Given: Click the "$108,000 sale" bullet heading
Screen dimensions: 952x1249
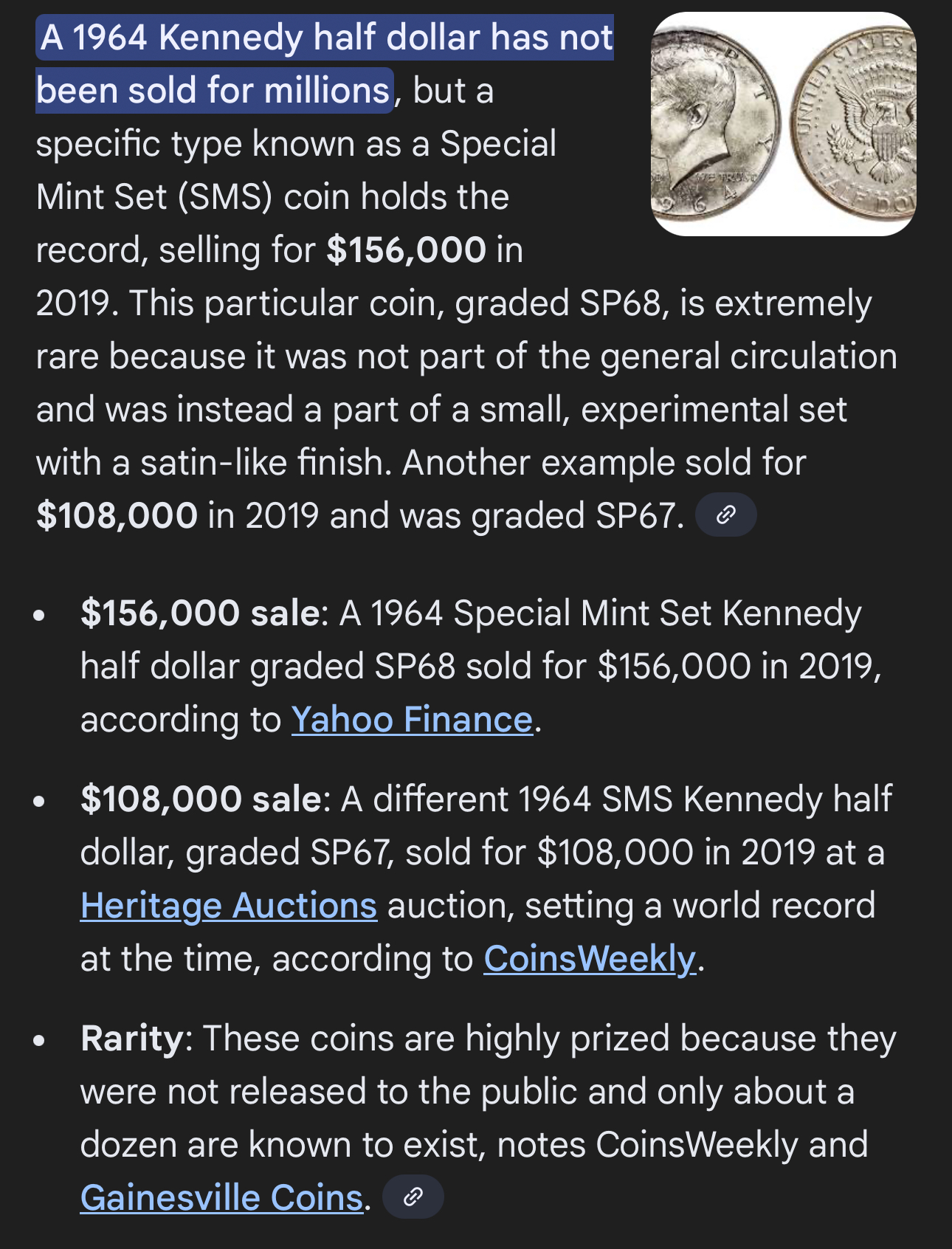Looking at the screenshot, I should click(201, 799).
